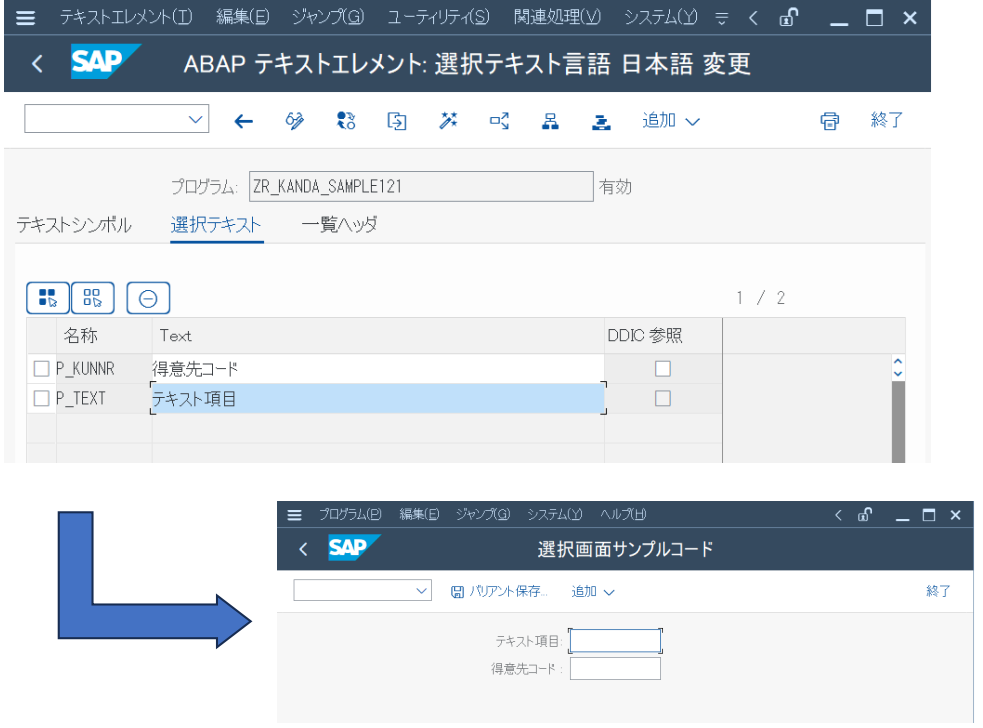
Task: Expand the 追加 dropdown in upper toolbar
Action: pyautogui.click(x=671, y=120)
